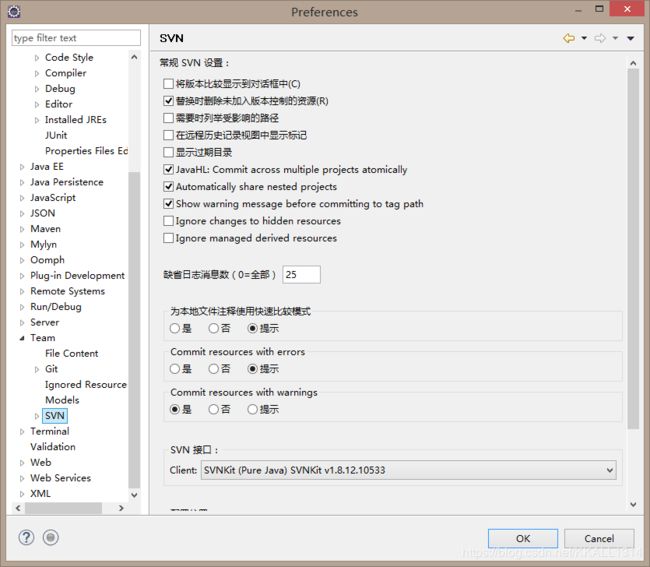
Task: Expand the Java EE node
Action: click(22, 167)
